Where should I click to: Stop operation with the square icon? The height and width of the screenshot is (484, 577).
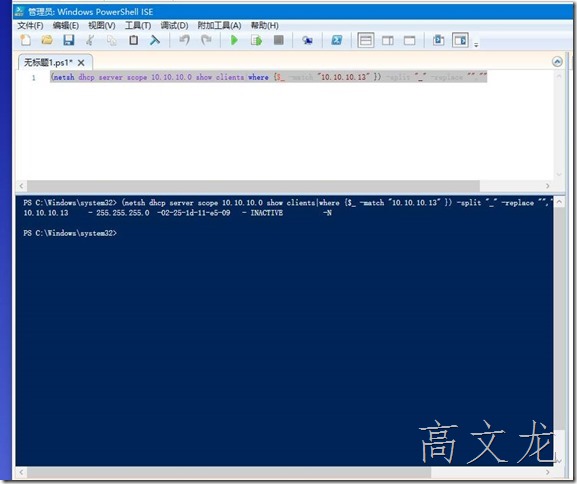pyautogui.click(x=279, y=40)
